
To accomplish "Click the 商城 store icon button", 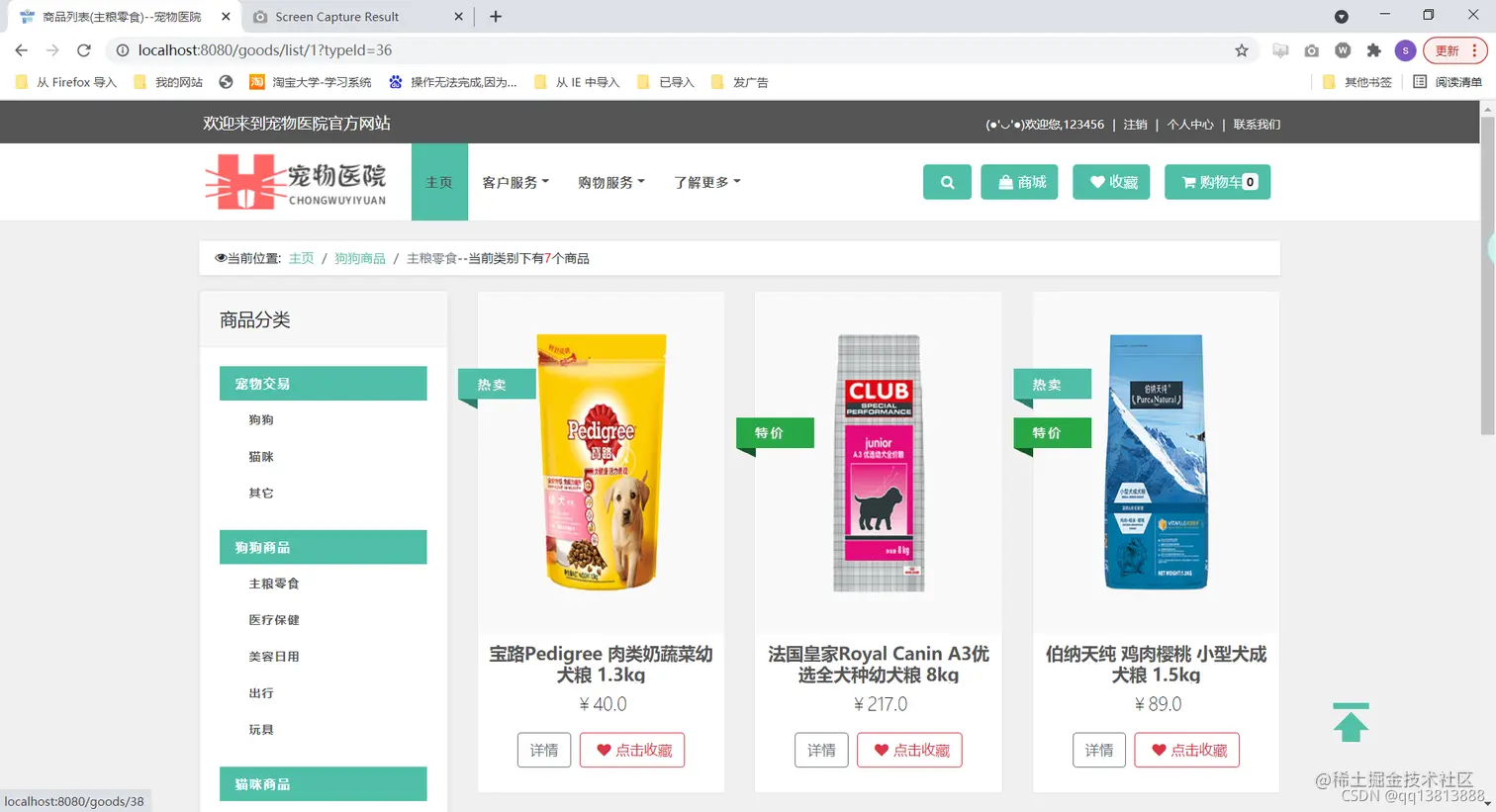I will click(1019, 182).
